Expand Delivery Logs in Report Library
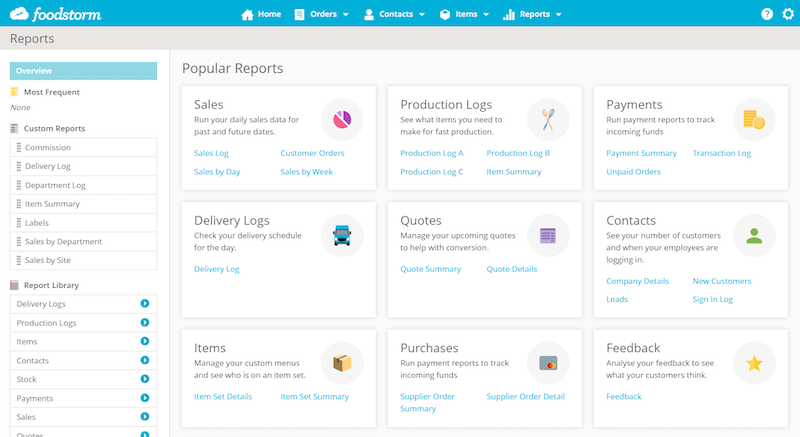 pos(145,303)
